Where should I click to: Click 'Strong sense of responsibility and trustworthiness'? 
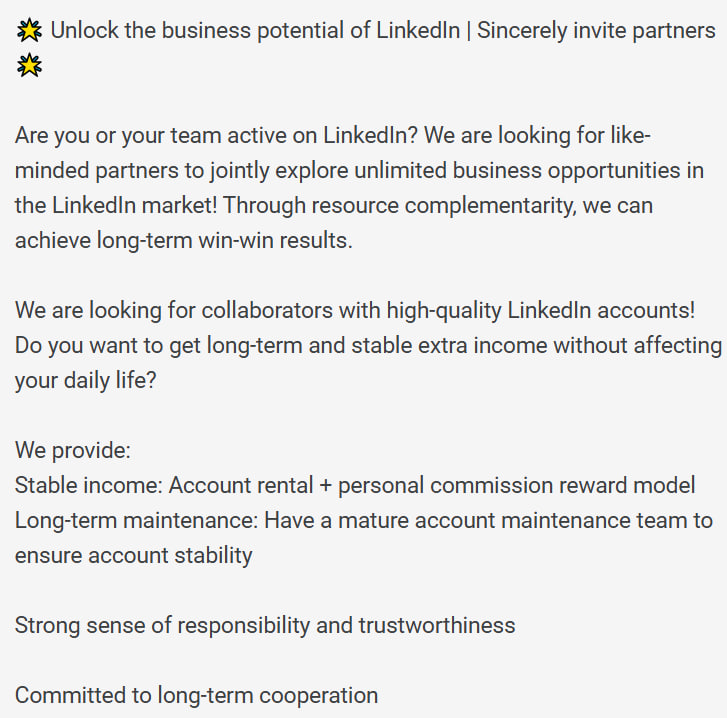point(265,626)
